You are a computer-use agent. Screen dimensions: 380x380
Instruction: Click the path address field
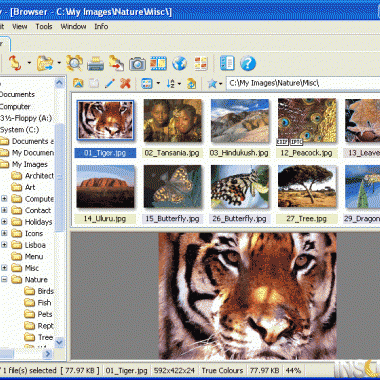[x=303, y=83]
